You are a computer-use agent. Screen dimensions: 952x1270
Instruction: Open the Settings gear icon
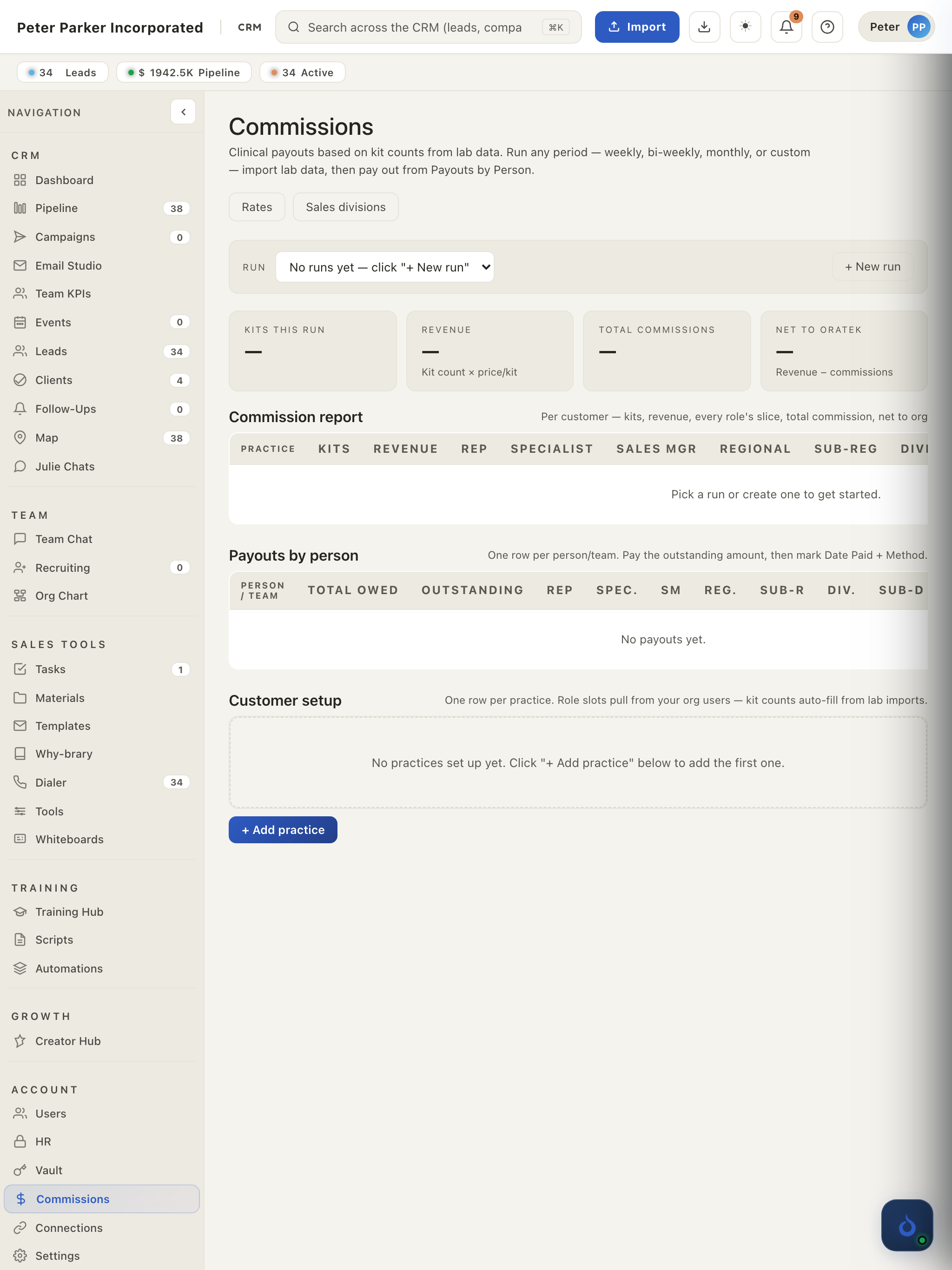(x=20, y=1256)
